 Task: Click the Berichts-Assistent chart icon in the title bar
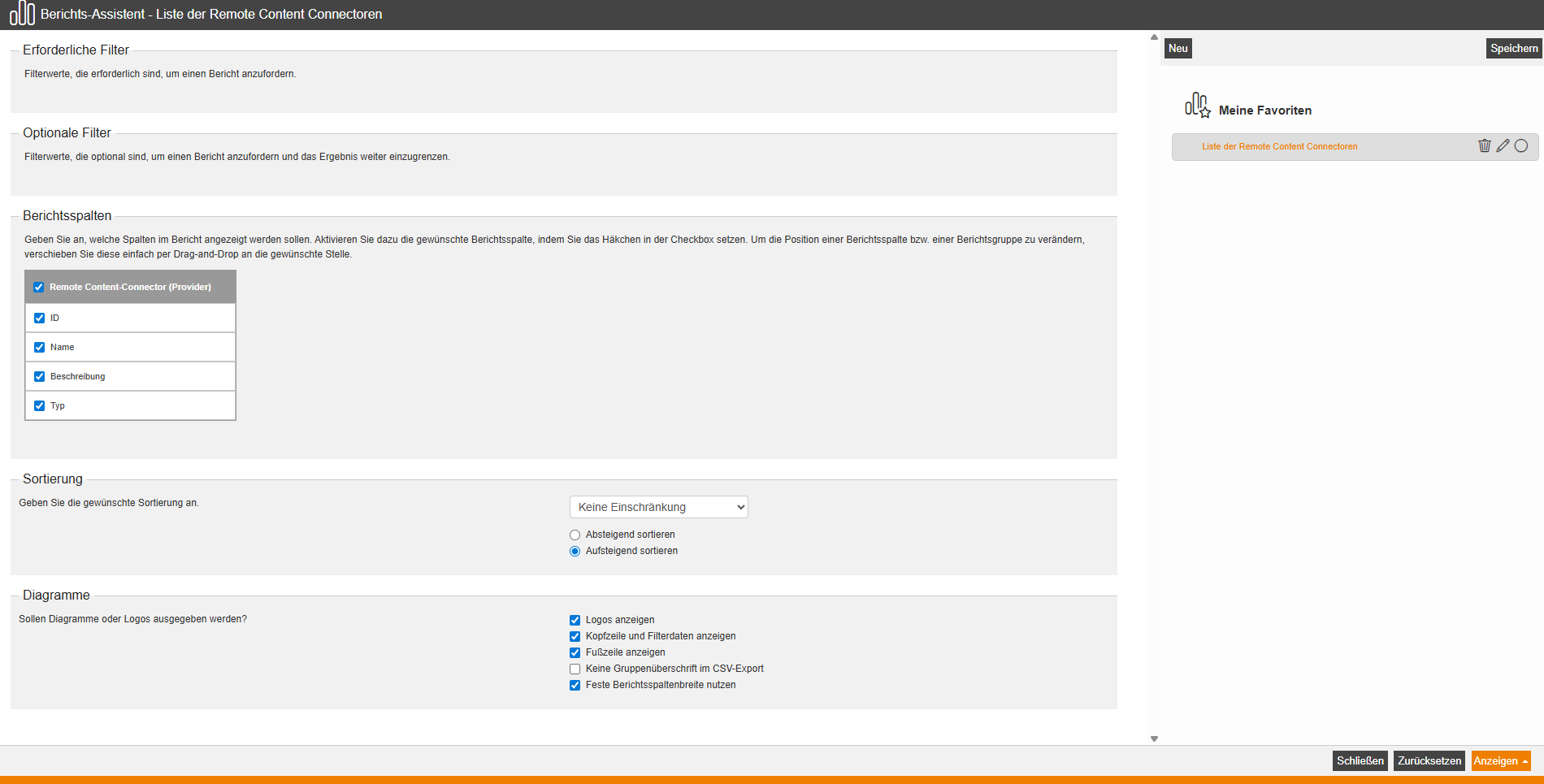coord(22,14)
